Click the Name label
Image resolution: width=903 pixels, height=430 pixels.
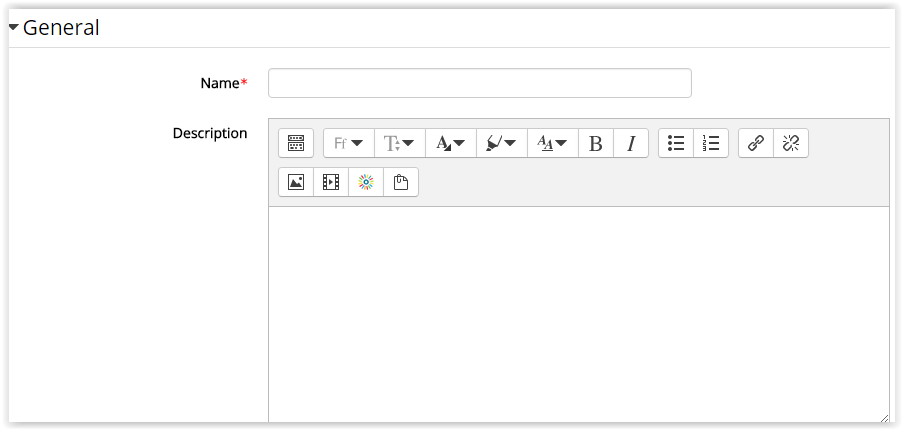[x=219, y=83]
